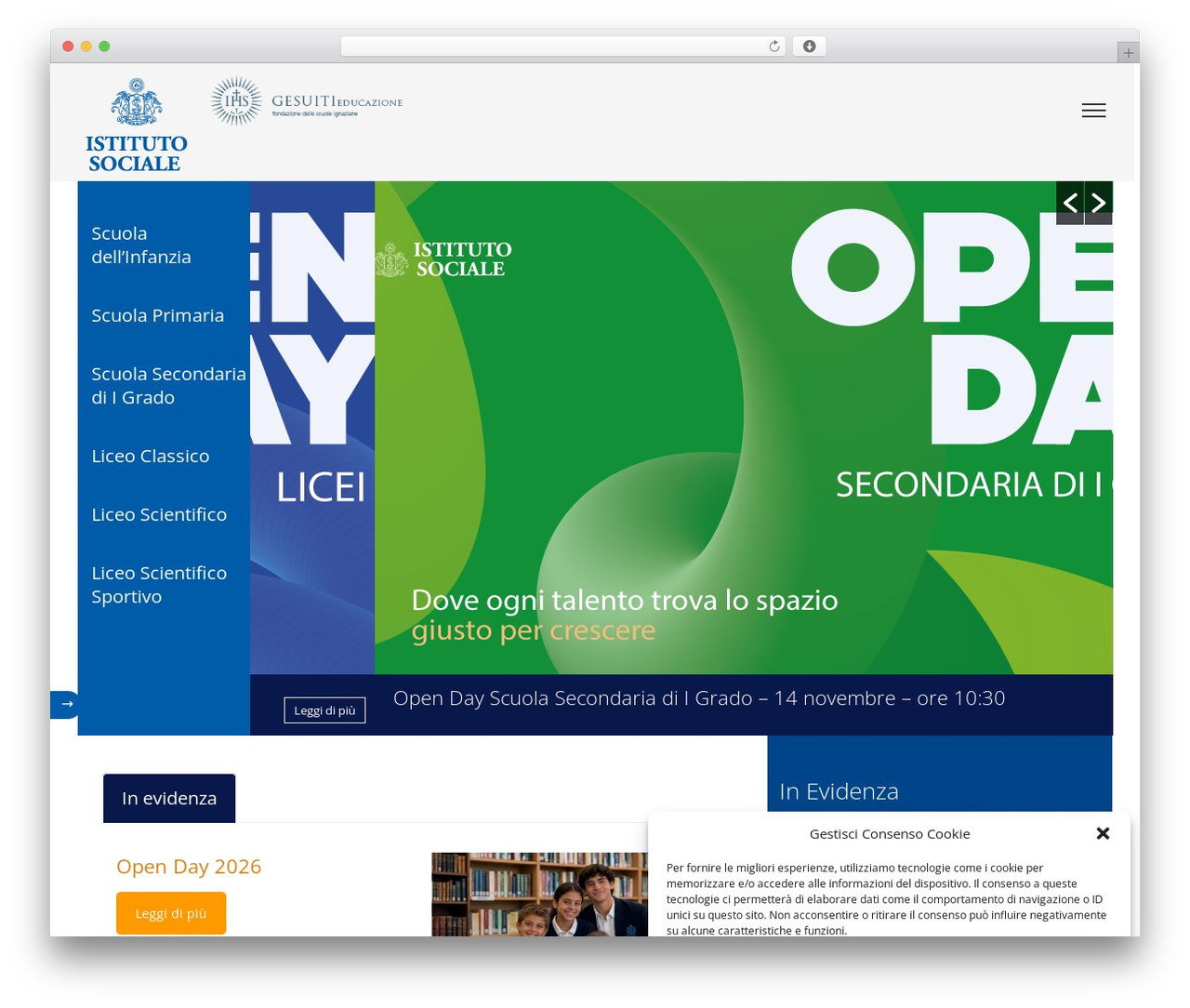The height and width of the screenshot is (1008, 1190).
Task: Click the Istituto Sociale logo in the header
Action: click(x=137, y=125)
